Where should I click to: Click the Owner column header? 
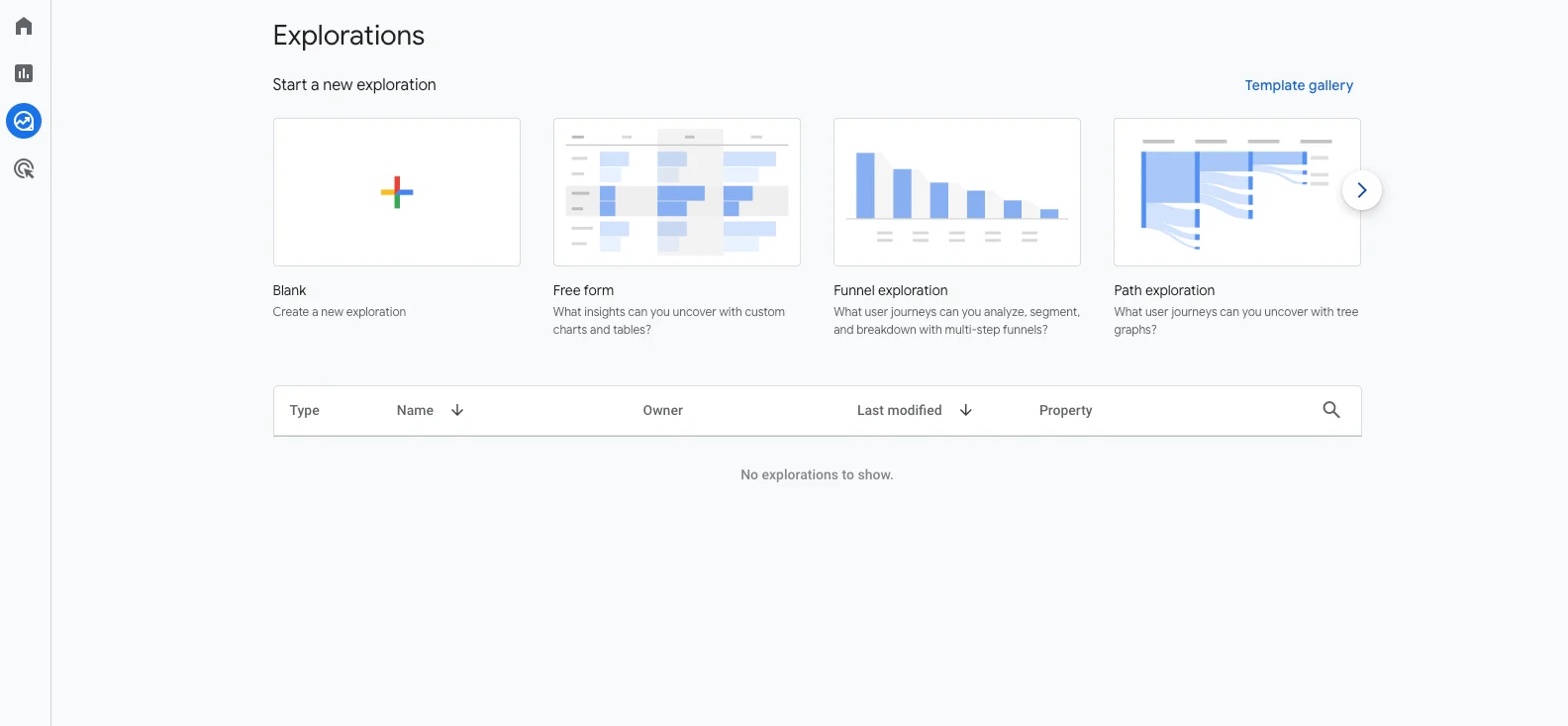coord(663,410)
